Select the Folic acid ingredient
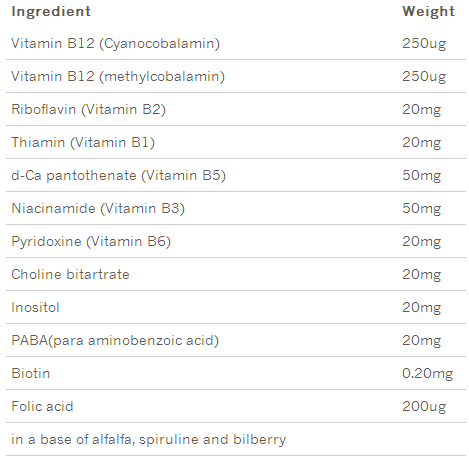The height and width of the screenshot is (468, 469). 42,406
